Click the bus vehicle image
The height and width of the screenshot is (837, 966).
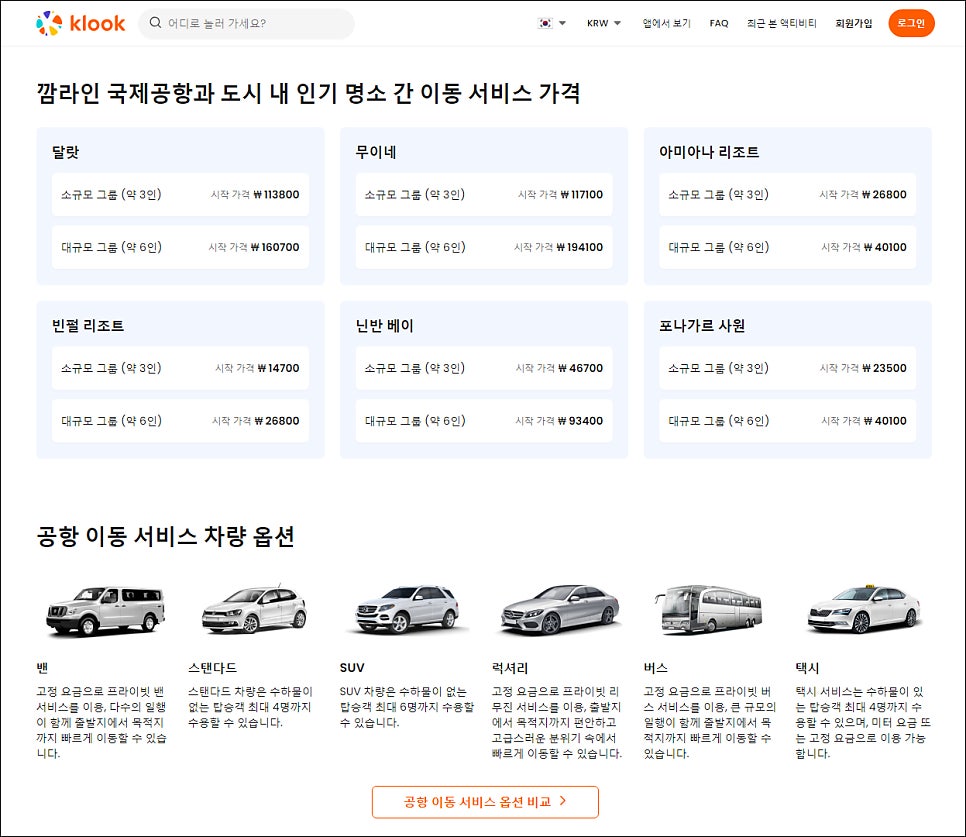(708, 610)
